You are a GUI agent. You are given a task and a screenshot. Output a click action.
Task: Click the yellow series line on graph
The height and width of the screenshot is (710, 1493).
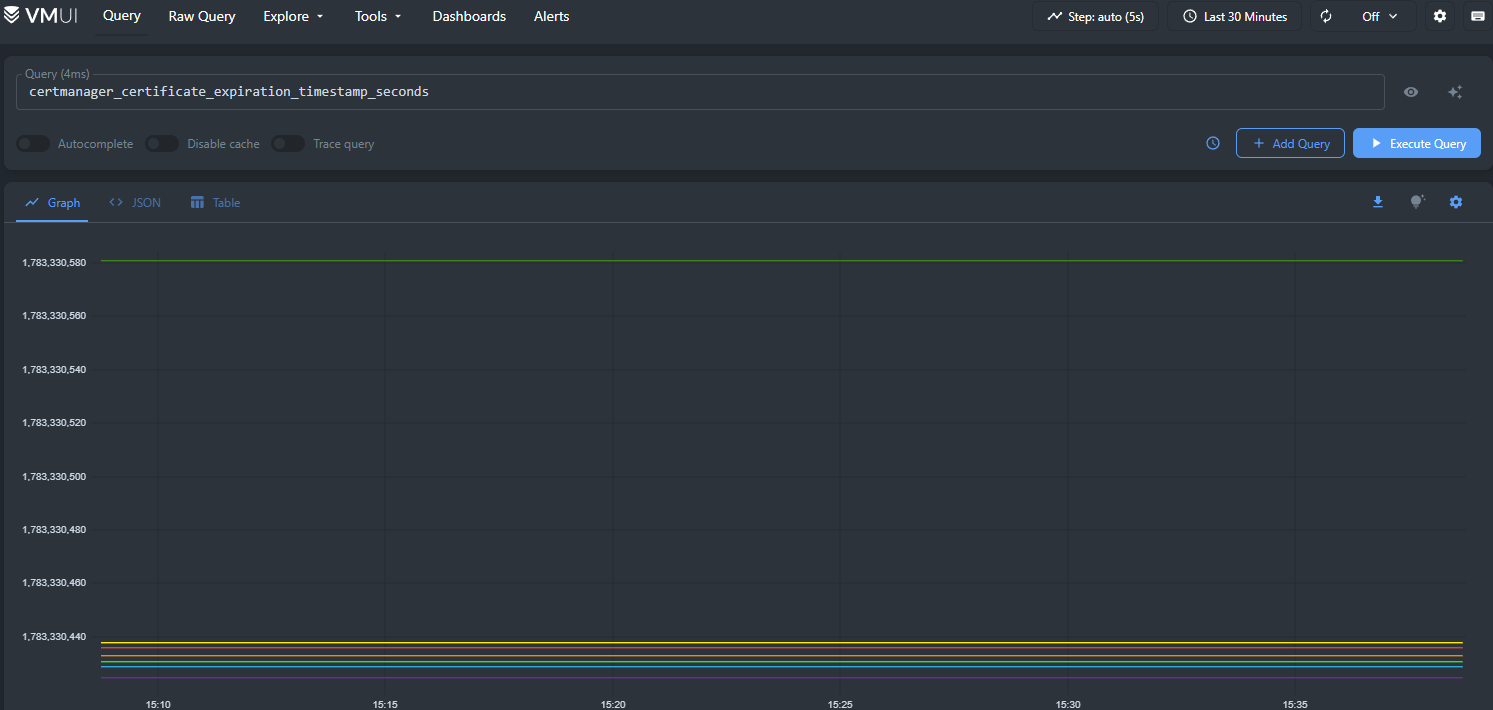[x=781, y=643]
